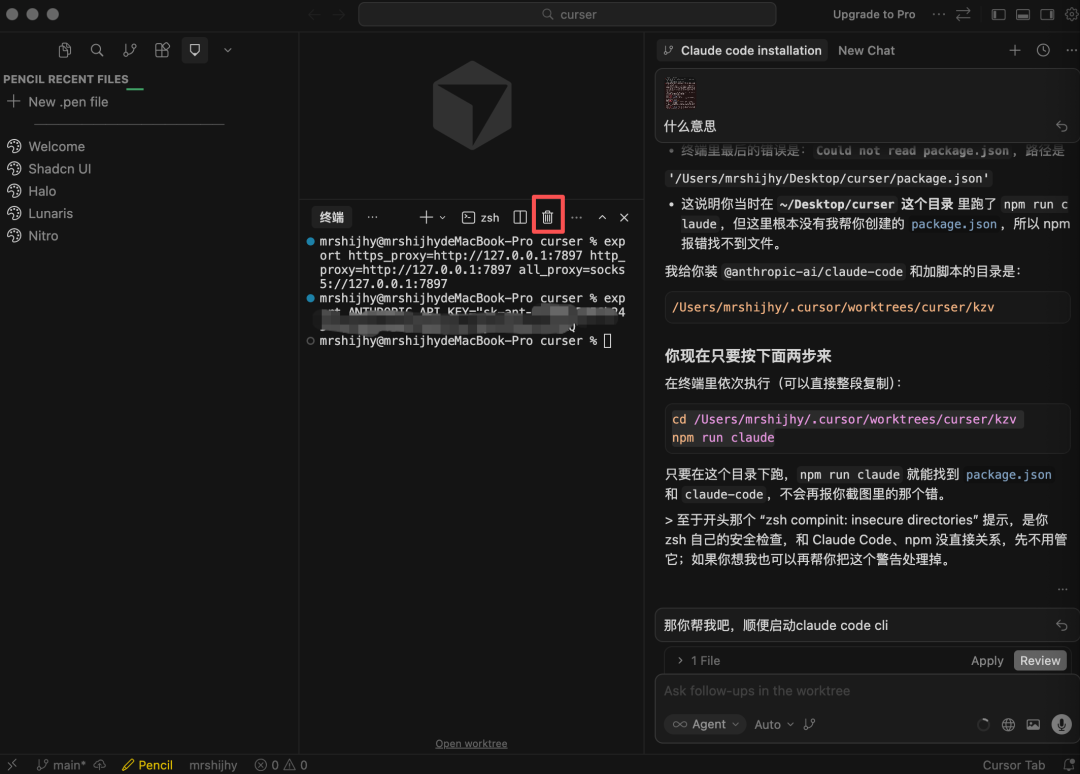
Task: Open chat history with the clock icon
Action: [1042, 49]
